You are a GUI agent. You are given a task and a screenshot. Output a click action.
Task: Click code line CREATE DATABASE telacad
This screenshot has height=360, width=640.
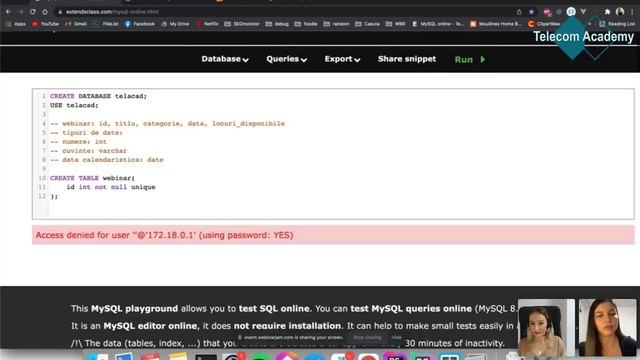point(98,96)
